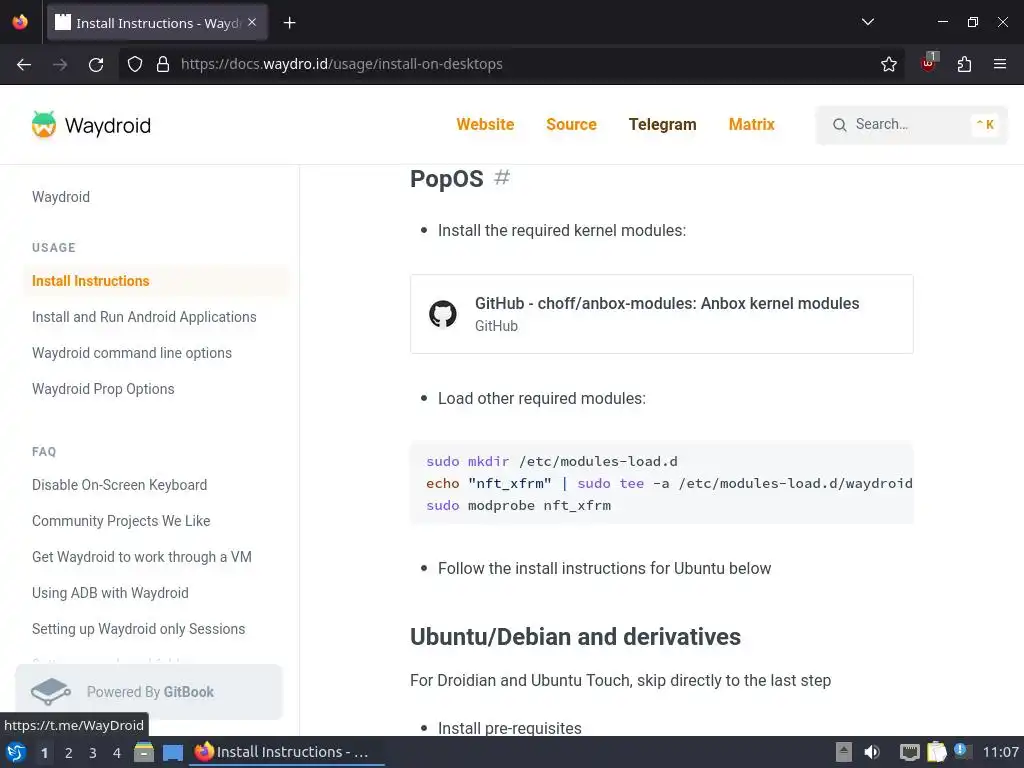Reload the current page

(x=96, y=64)
